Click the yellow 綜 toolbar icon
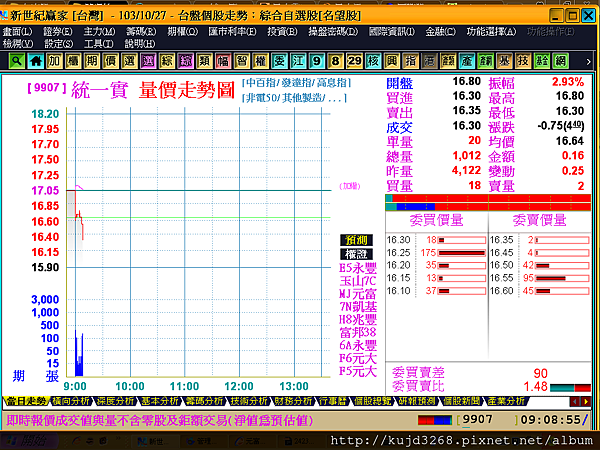The image size is (600, 450). [x=167, y=61]
